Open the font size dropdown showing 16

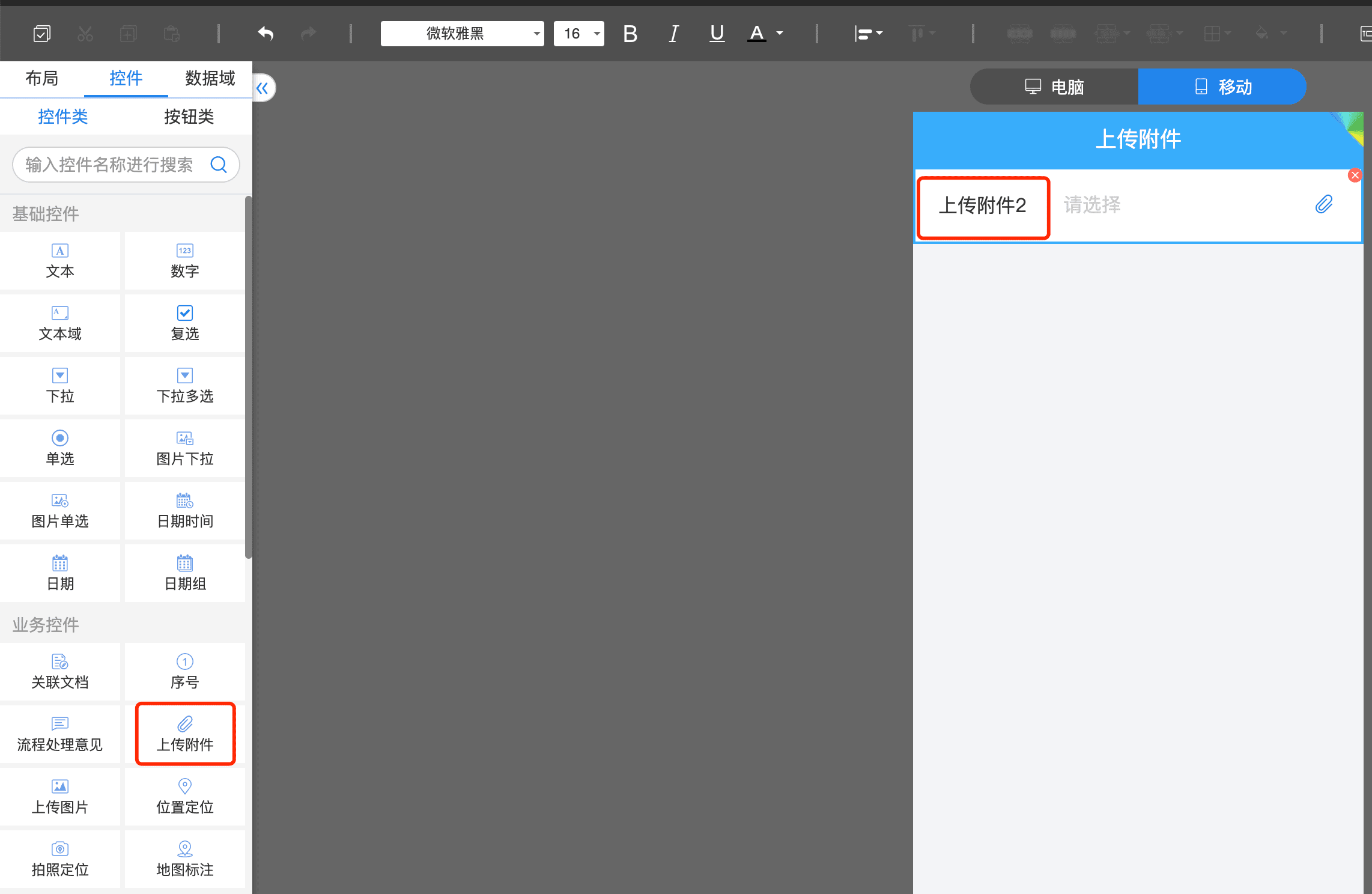579,34
